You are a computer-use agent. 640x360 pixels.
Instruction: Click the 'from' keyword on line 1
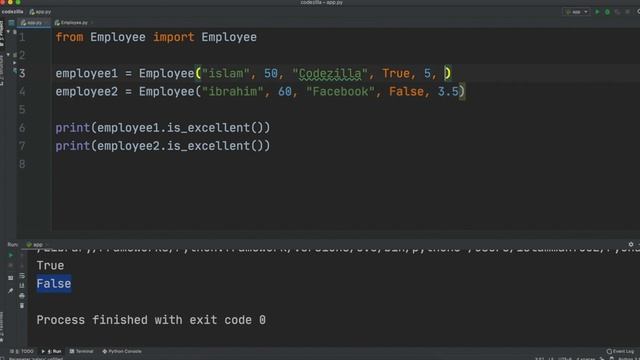tap(69, 37)
